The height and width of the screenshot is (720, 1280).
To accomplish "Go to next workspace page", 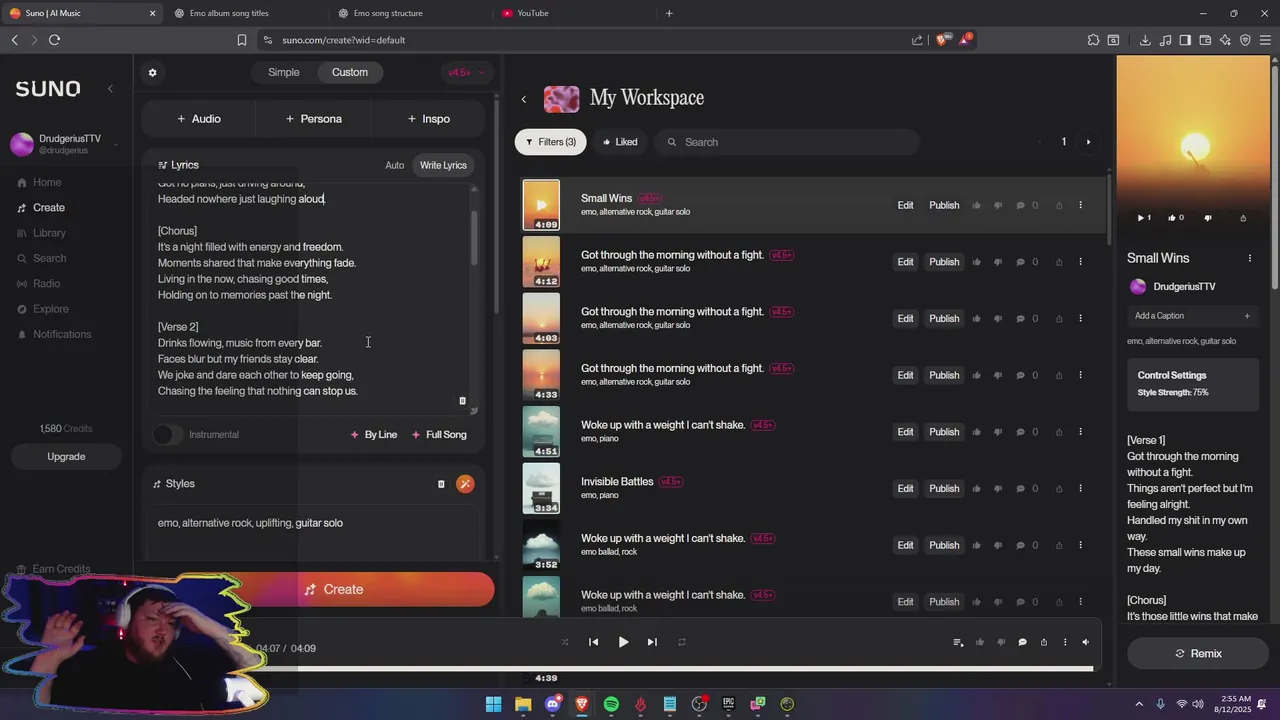I will point(1089,142).
